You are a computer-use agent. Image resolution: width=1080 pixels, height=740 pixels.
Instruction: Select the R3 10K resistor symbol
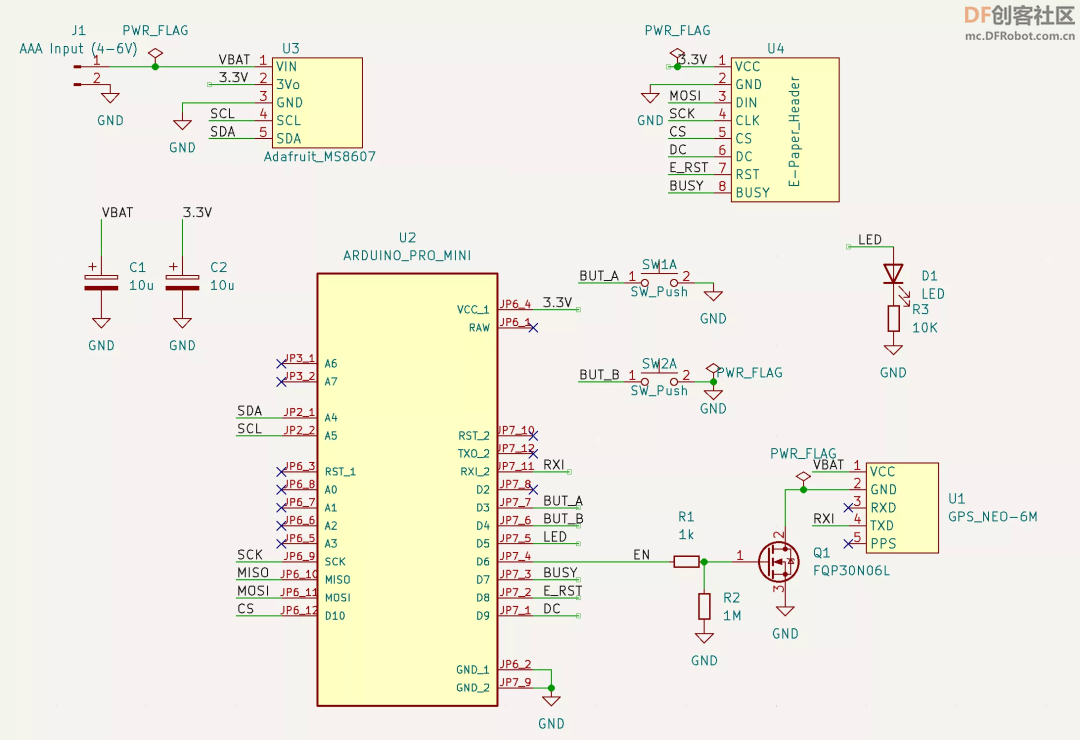click(x=893, y=318)
